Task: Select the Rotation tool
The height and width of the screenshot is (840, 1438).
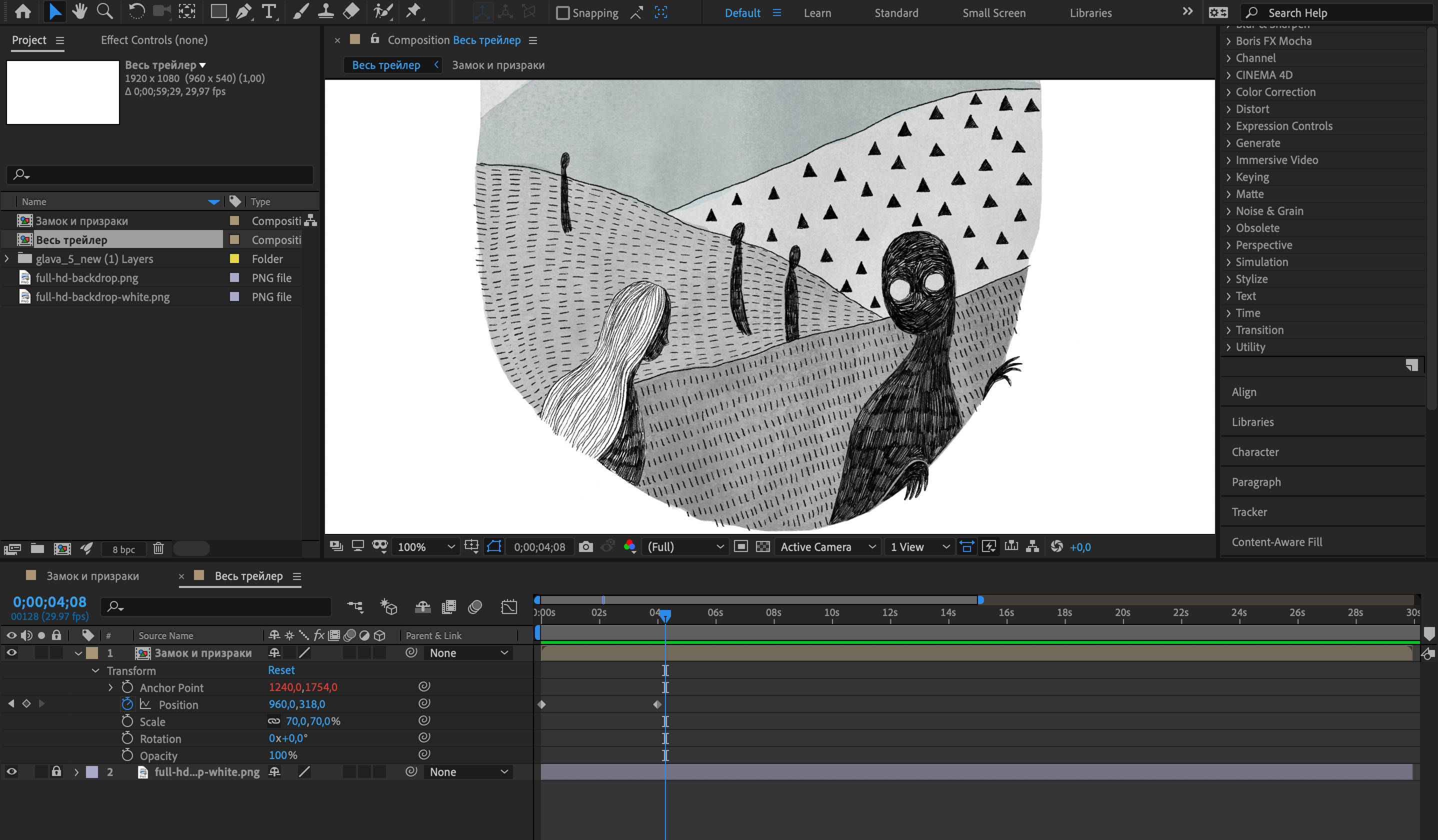Action: point(136,12)
